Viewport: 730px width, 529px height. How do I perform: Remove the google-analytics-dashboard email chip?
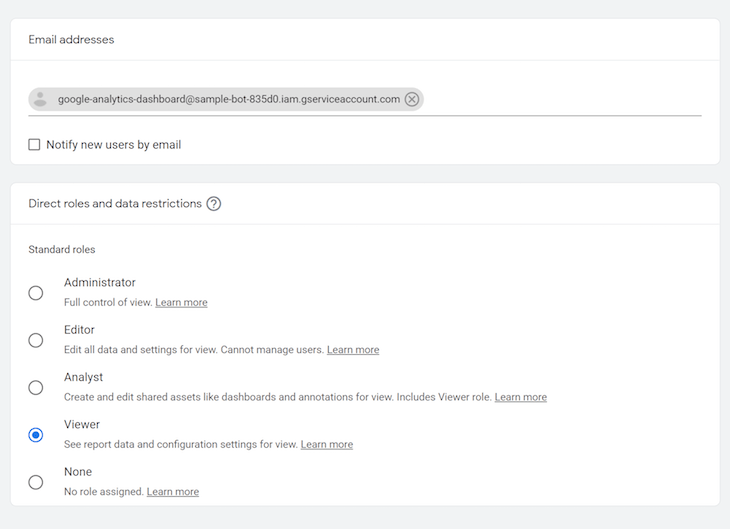pyautogui.click(x=412, y=99)
